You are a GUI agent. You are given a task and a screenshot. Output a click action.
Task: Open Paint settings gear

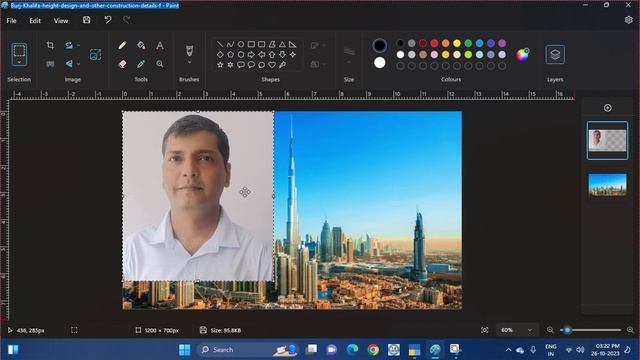point(629,20)
